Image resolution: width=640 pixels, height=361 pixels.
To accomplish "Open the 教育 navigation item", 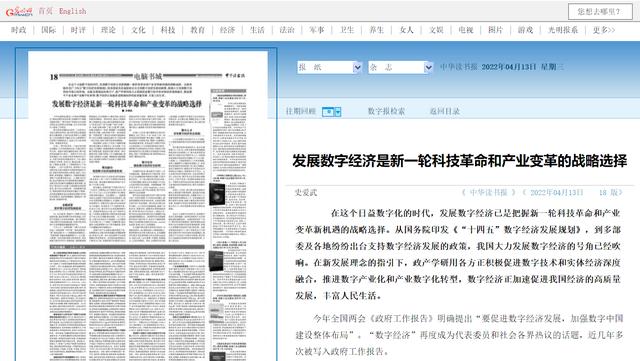I will tap(198, 30).
